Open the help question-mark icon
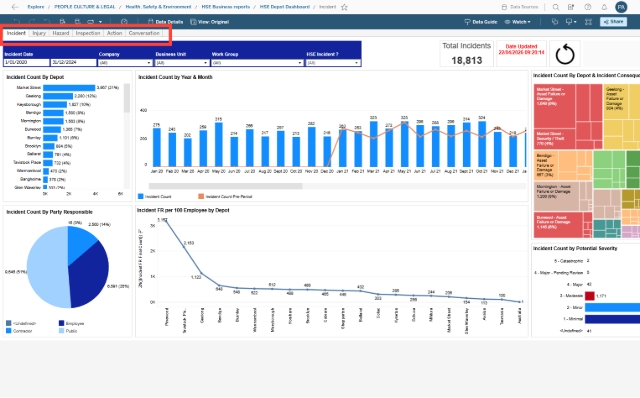This screenshot has width=640, height=398. click(588, 7)
